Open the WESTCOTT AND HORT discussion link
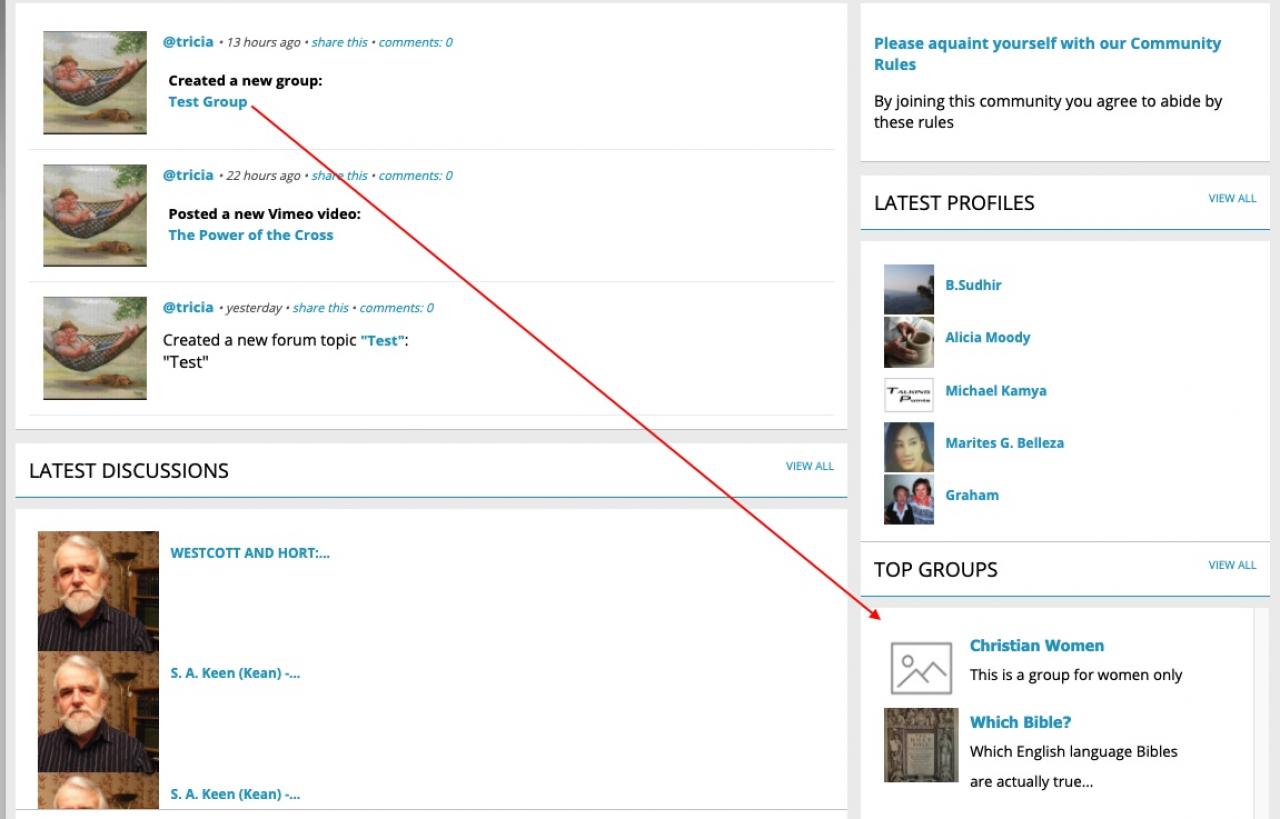This screenshot has width=1280, height=819. (250, 553)
